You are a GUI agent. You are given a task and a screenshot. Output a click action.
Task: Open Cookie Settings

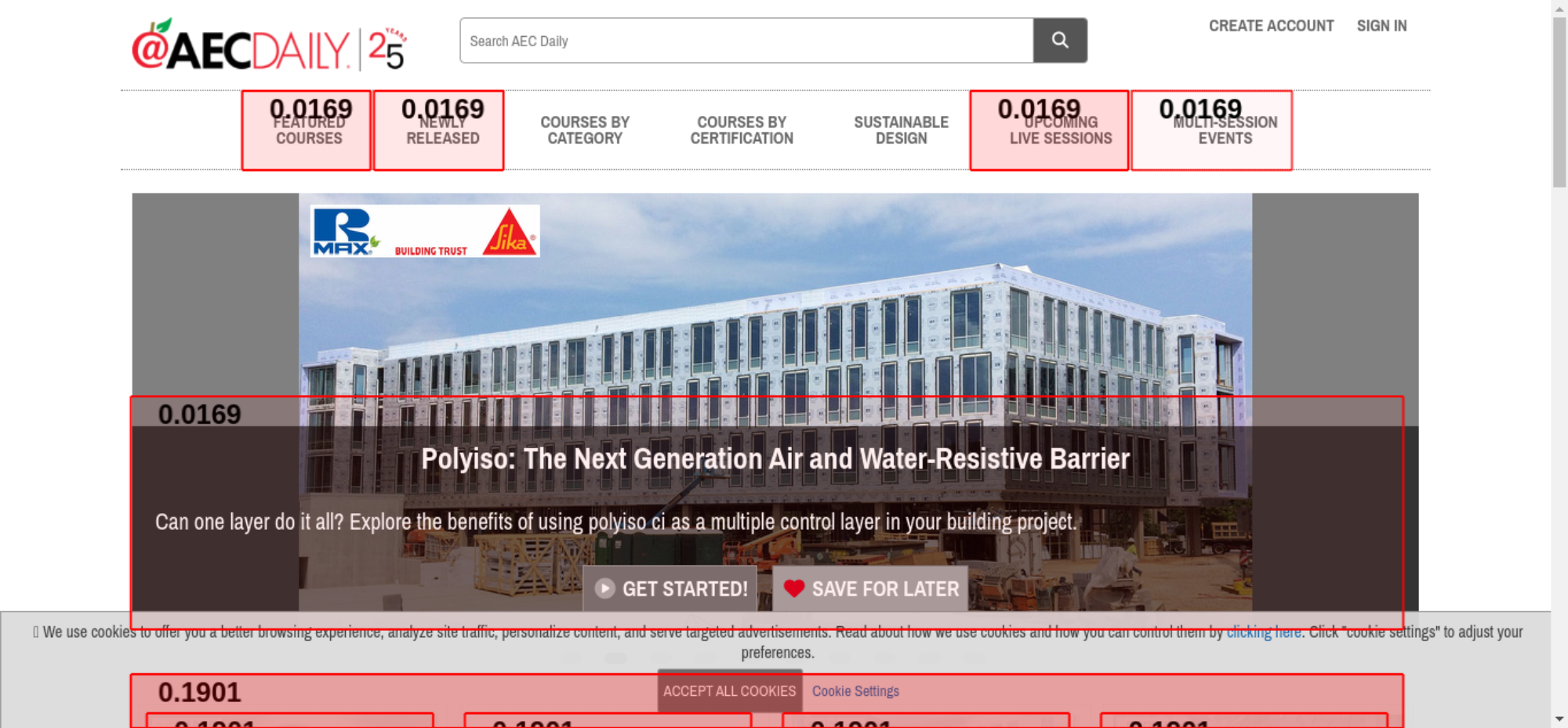pyautogui.click(x=855, y=691)
